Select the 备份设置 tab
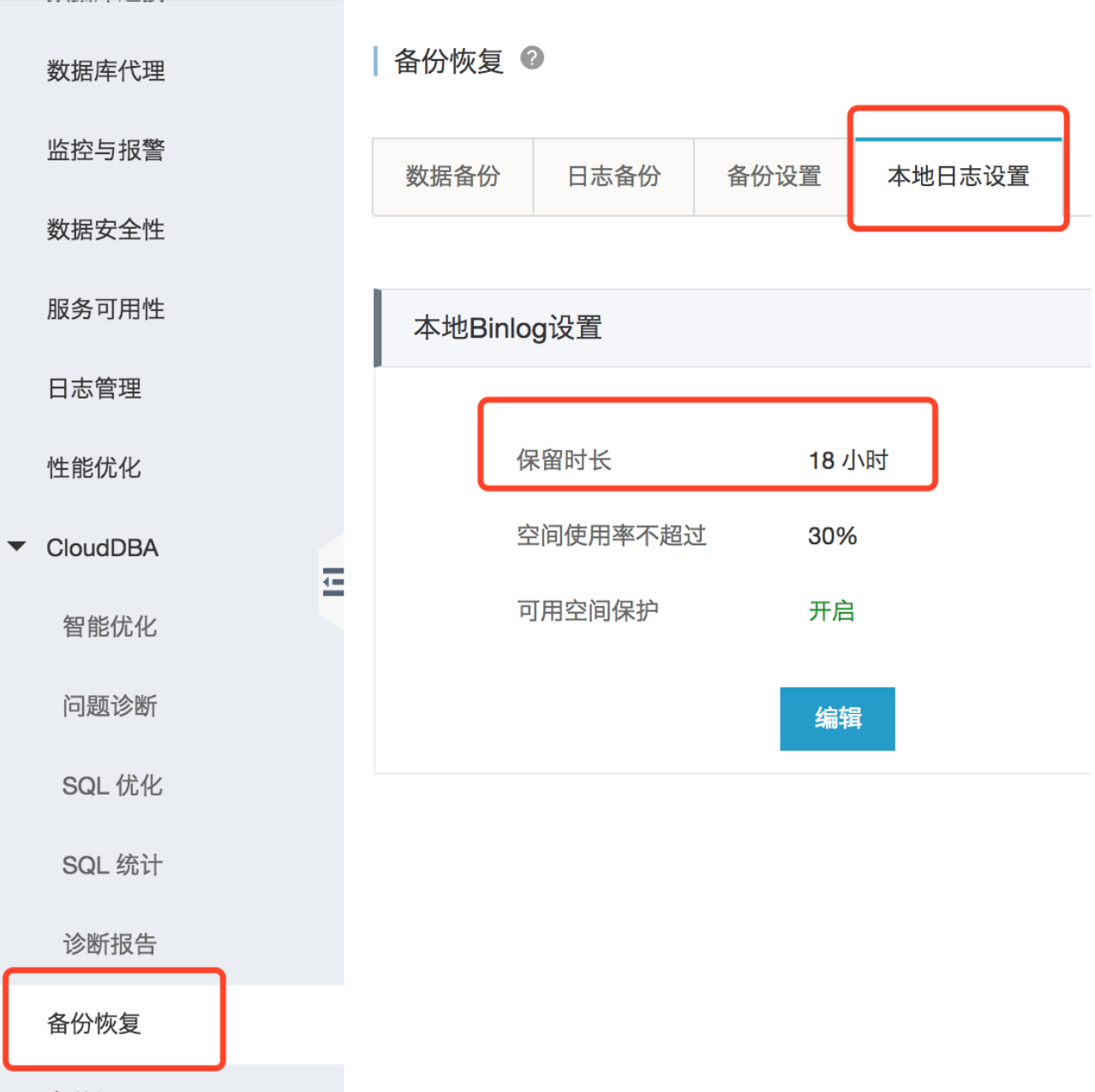Viewport: 1095px width, 1092px height. (774, 177)
